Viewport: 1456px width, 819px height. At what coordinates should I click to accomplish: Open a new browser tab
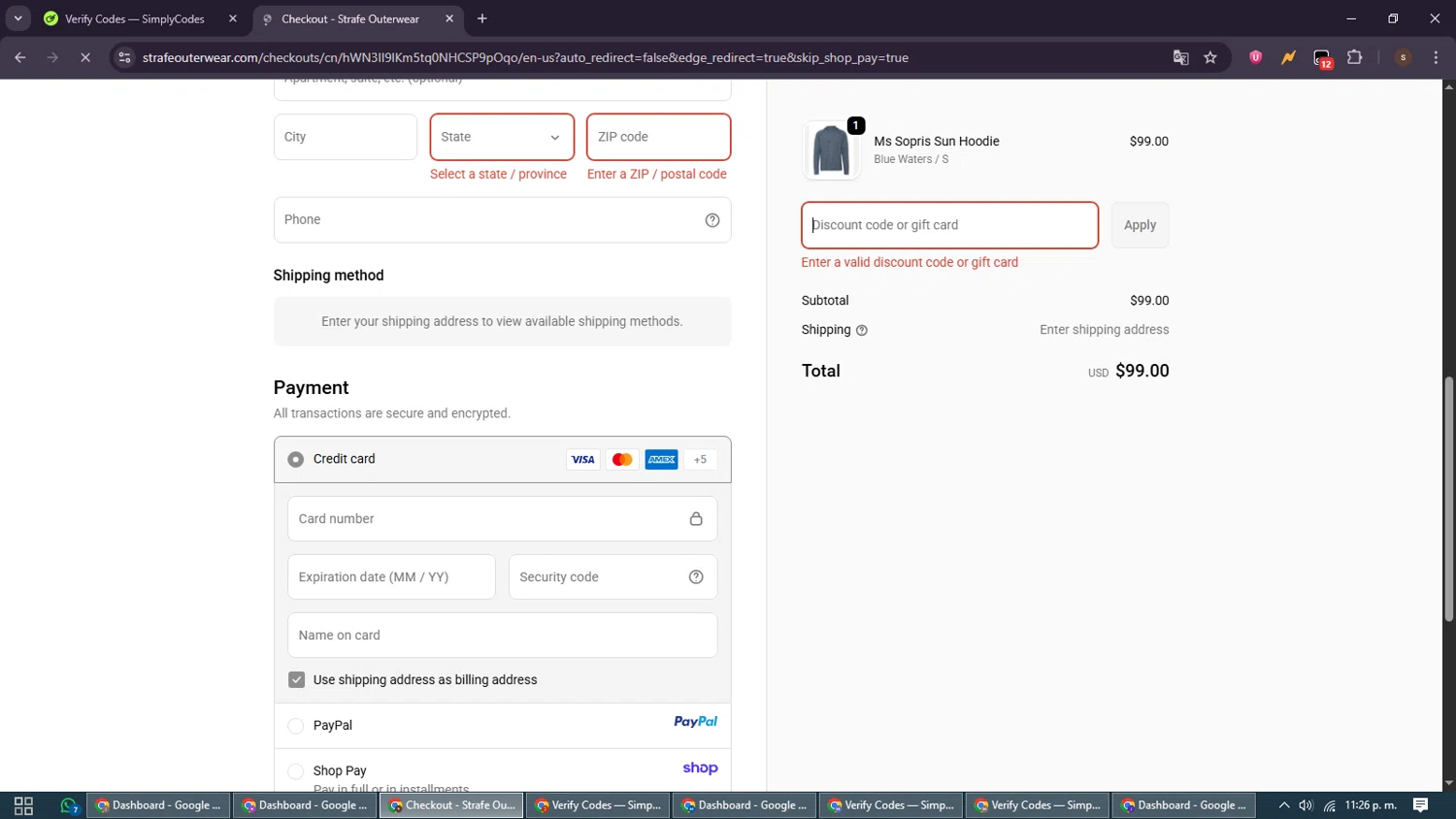(x=482, y=18)
